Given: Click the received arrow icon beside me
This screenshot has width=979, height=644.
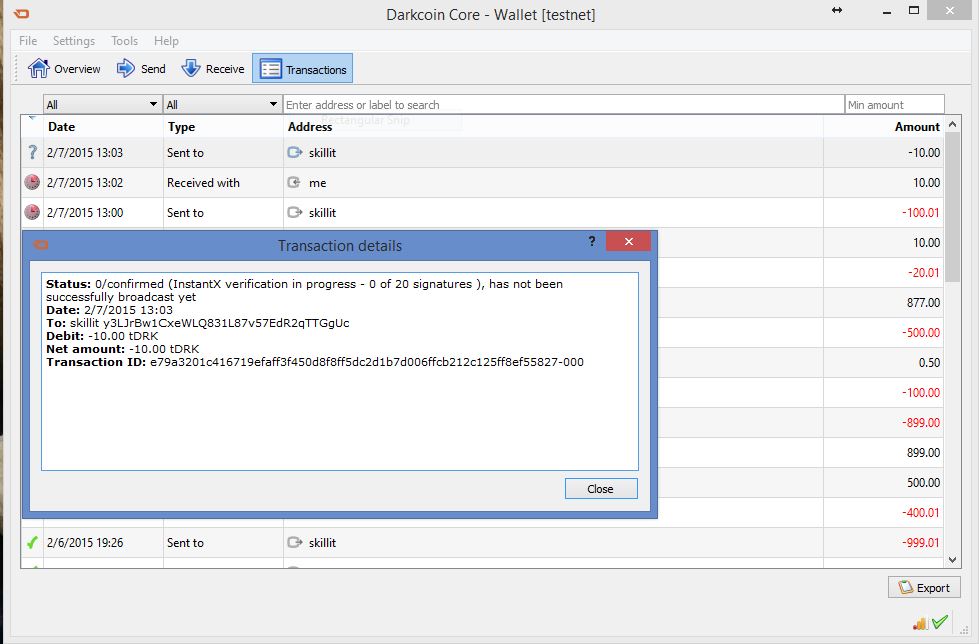Looking at the screenshot, I should (x=294, y=182).
